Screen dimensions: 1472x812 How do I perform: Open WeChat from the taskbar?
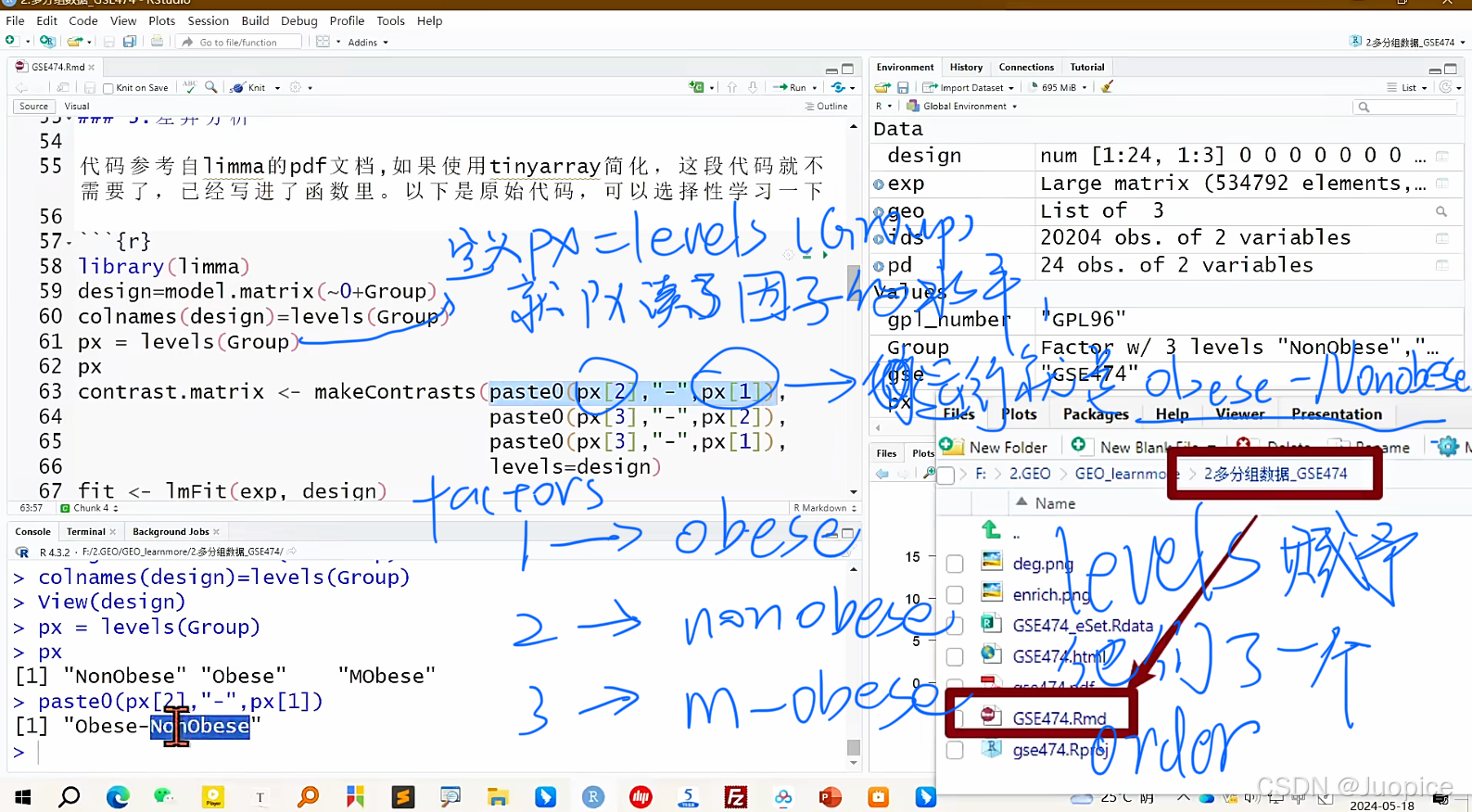(x=164, y=796)
